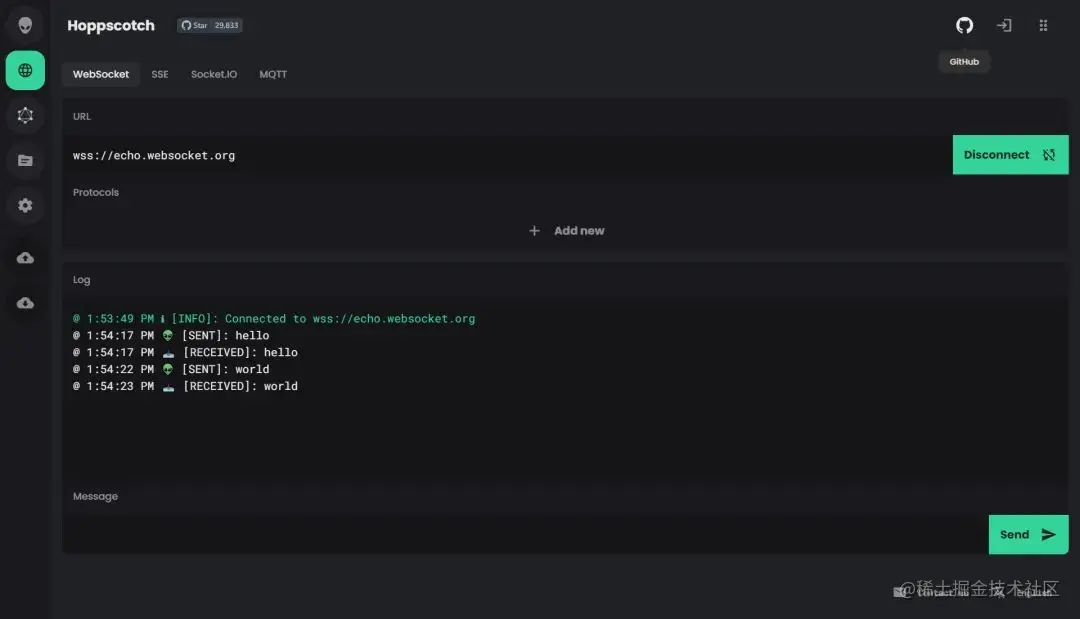The image size is (1080, 619).
Task: Open the GraphQL sidebar icon
Action: point(25,115)
